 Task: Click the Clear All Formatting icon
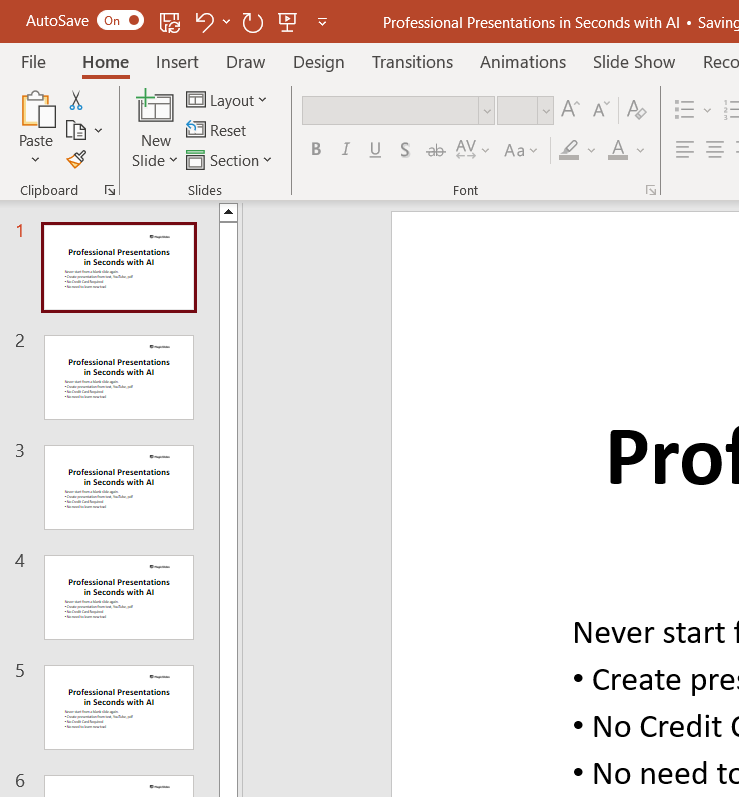click(636, 110)
